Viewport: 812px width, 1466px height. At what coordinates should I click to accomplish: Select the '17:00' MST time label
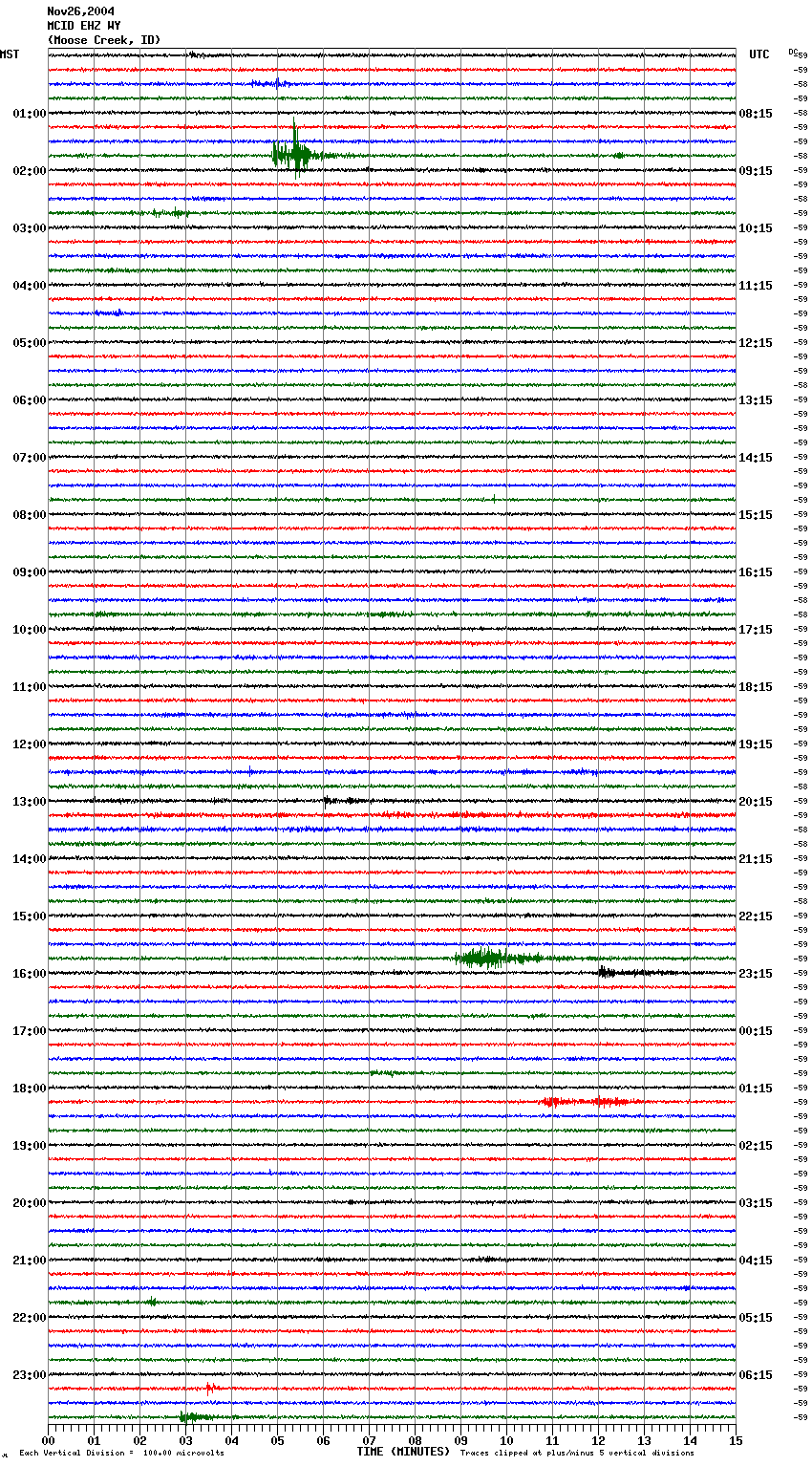(x=30, y=1031)
